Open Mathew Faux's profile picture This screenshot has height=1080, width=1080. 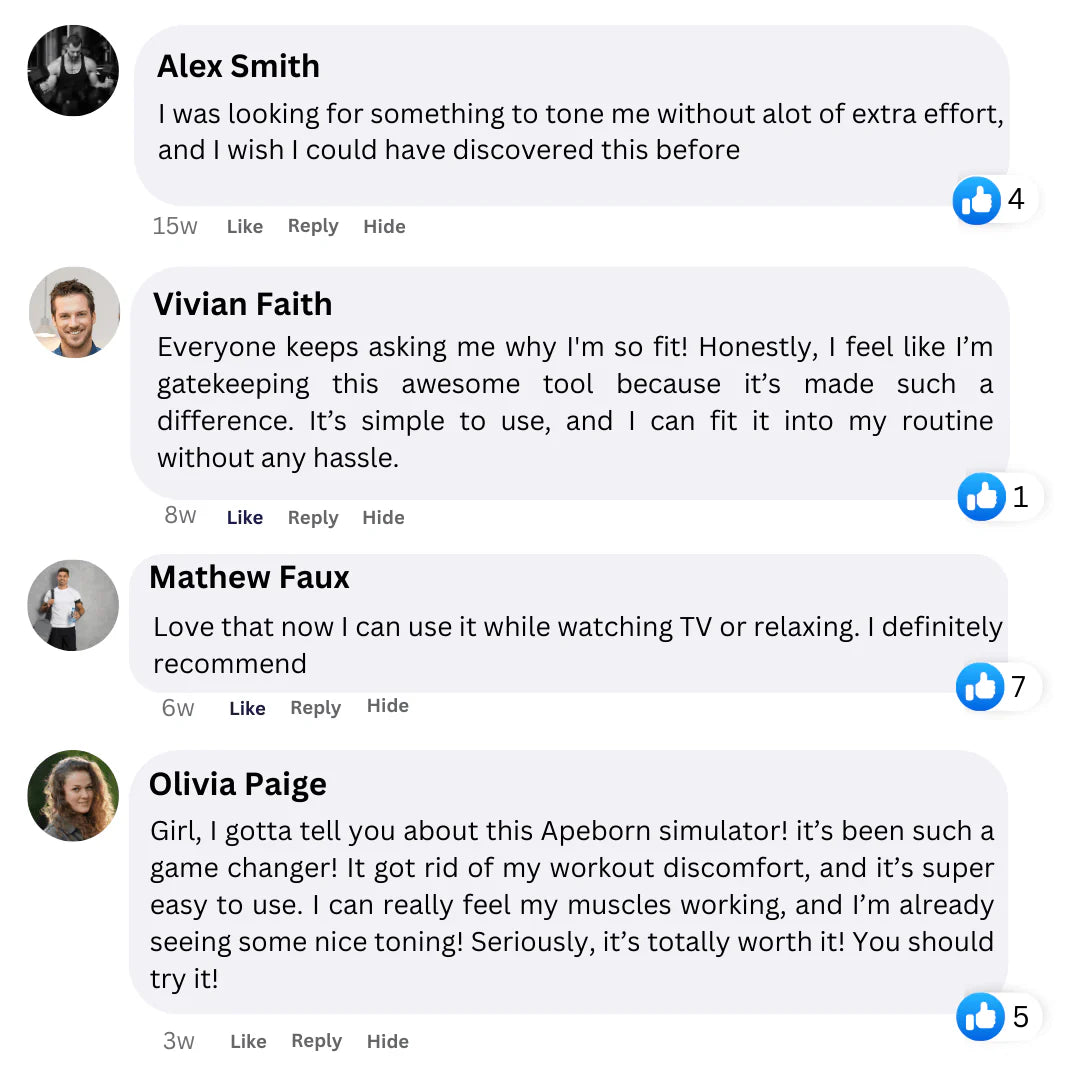tap(72, 605)
